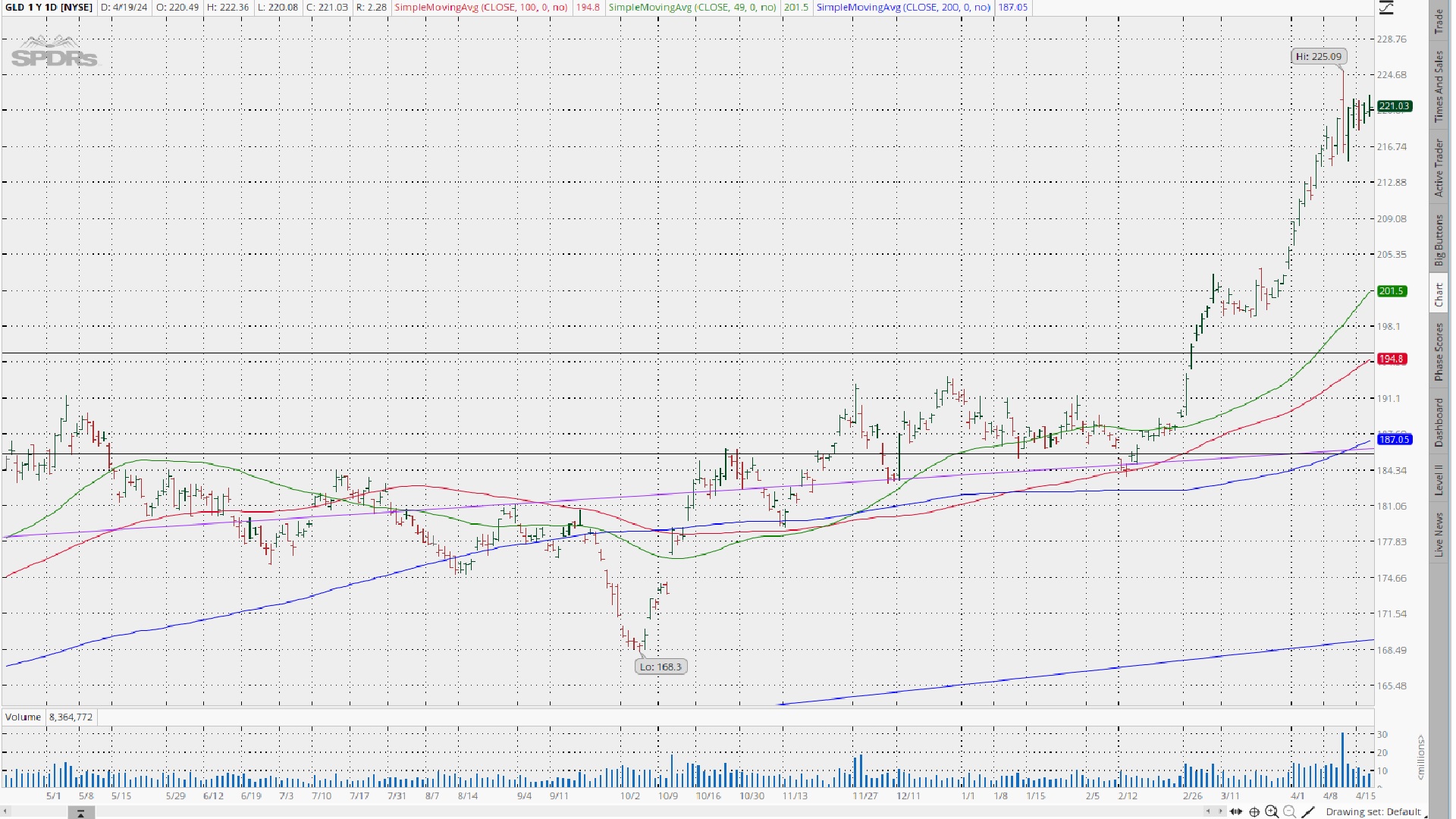Click the green 201.5 price bubble
The height and width of the screenshot is (819, 1456).
point(1392,291)
